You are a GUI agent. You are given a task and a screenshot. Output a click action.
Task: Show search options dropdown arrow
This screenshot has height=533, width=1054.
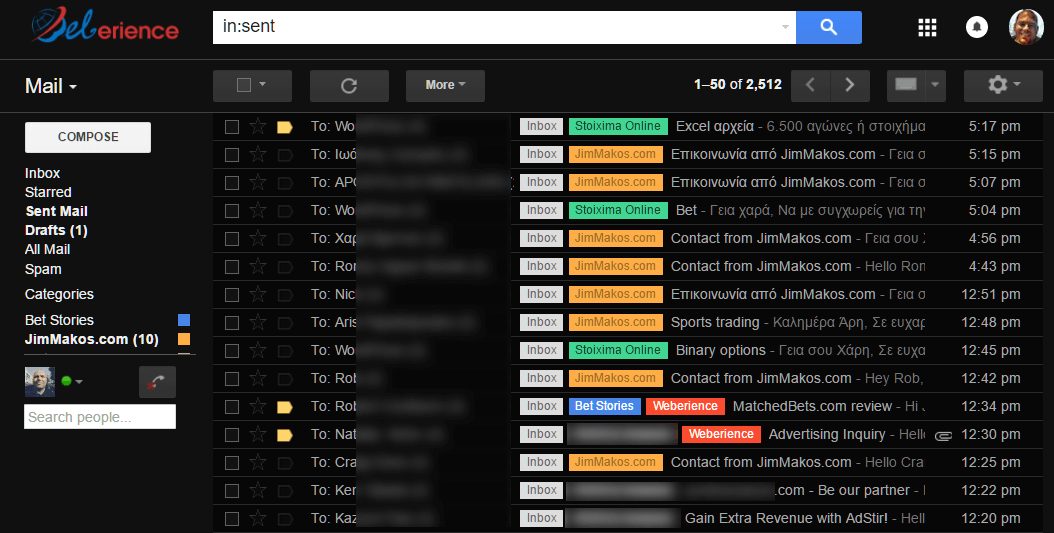785,27
